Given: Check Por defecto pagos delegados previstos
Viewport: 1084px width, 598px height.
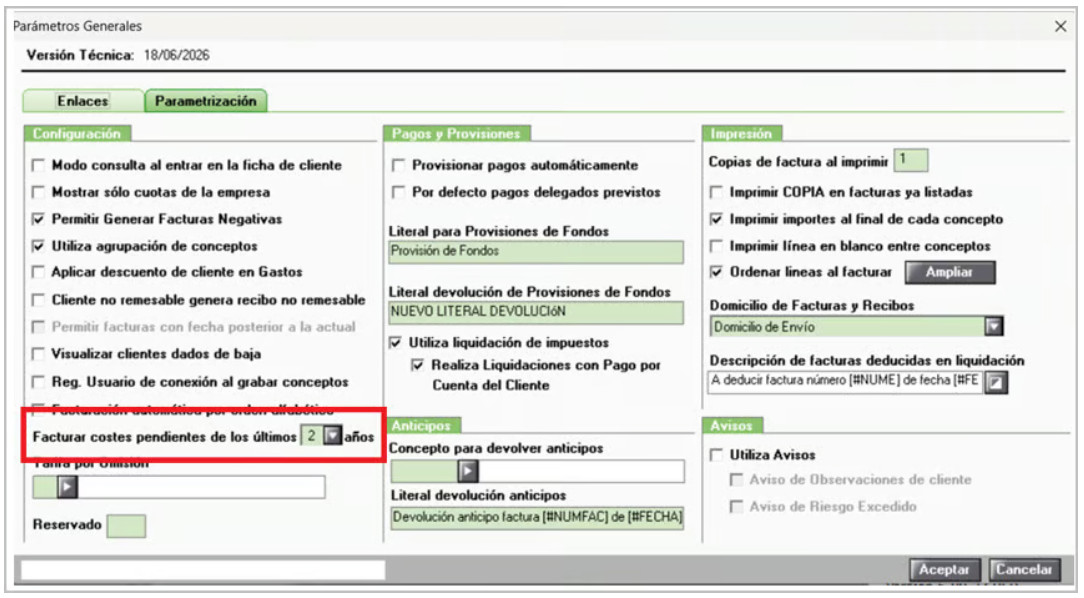Looking at the screenshot, I should (398, 192).
